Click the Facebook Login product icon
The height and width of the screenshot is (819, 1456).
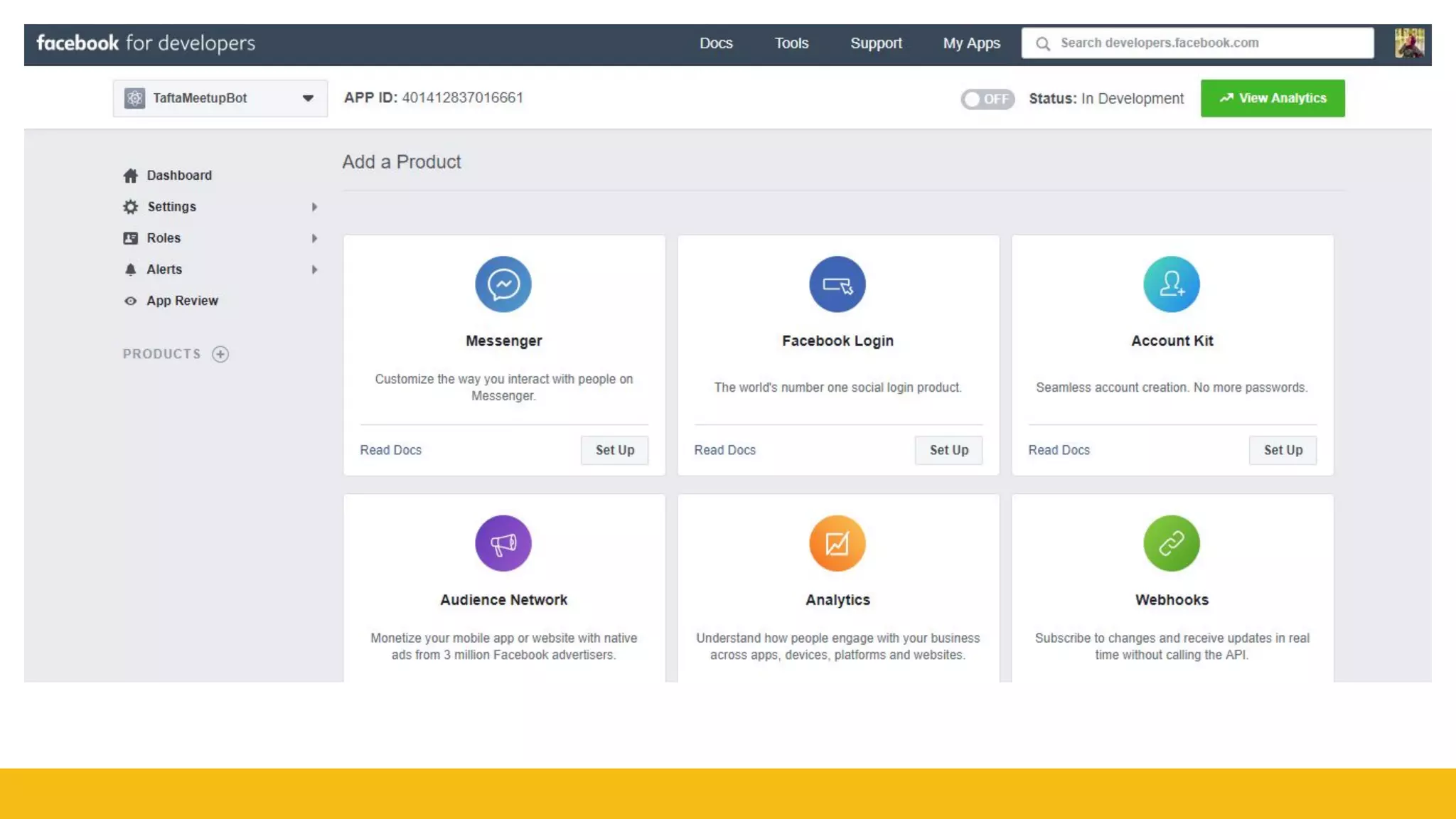837,284
